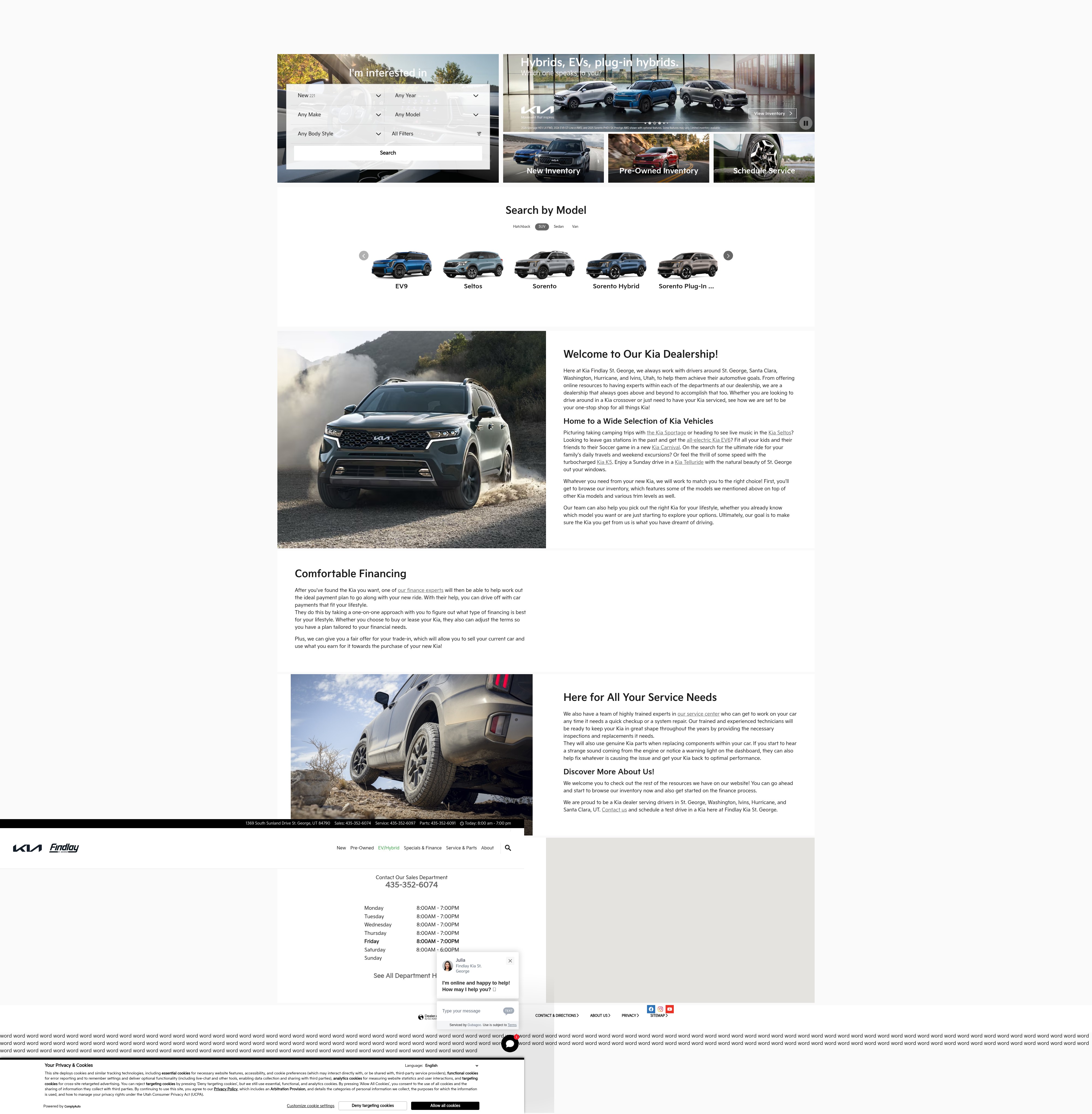Click the Kia logo in header
The width and height of the screenshot is (1092, 1114).
(x=27, y=848)
